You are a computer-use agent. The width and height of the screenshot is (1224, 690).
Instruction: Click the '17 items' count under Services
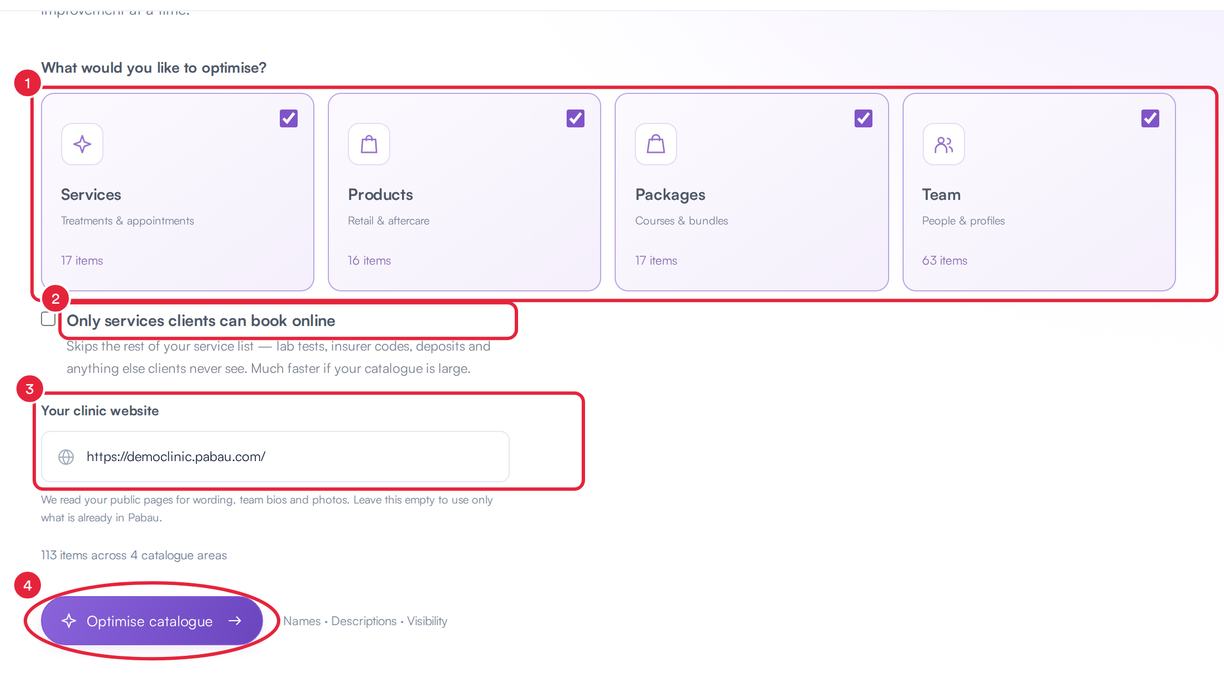pos(82,260)
